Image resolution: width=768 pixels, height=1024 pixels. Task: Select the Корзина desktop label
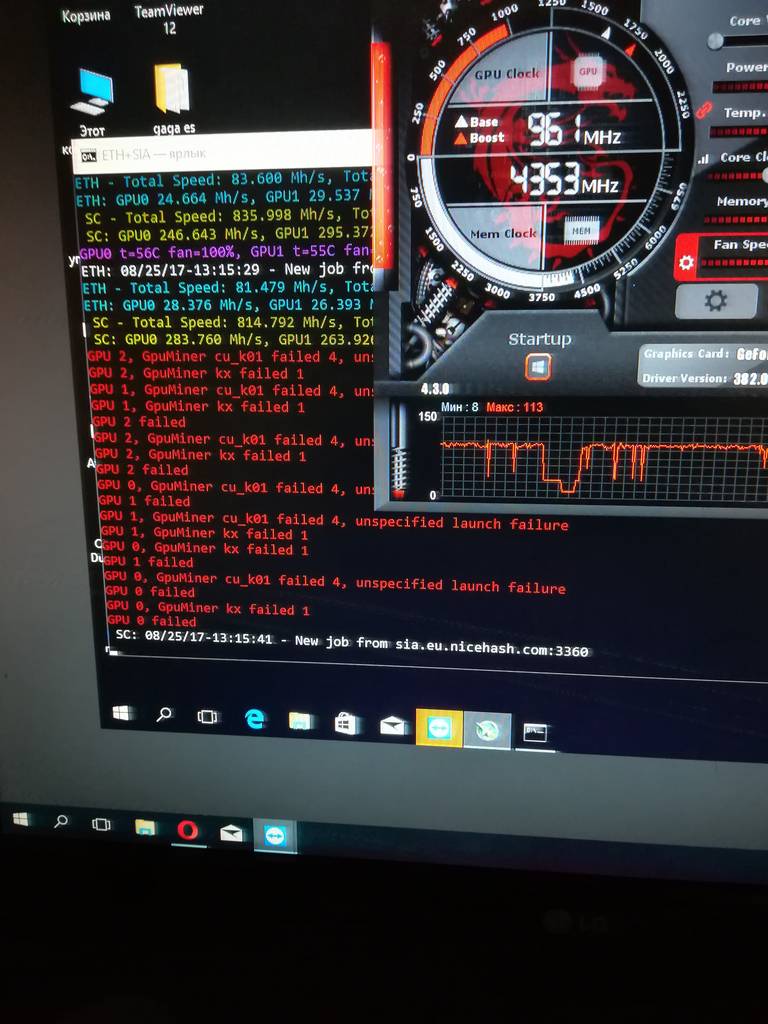point(86,15)
